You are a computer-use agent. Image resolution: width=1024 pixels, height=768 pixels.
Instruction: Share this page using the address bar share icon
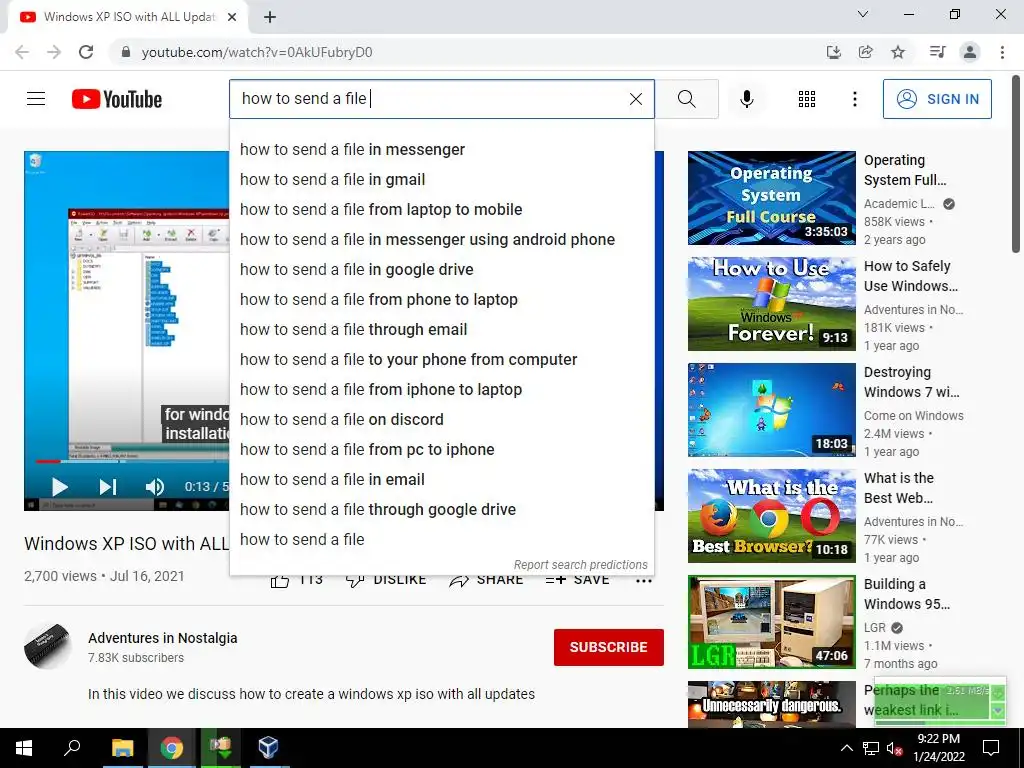(865, 52)
